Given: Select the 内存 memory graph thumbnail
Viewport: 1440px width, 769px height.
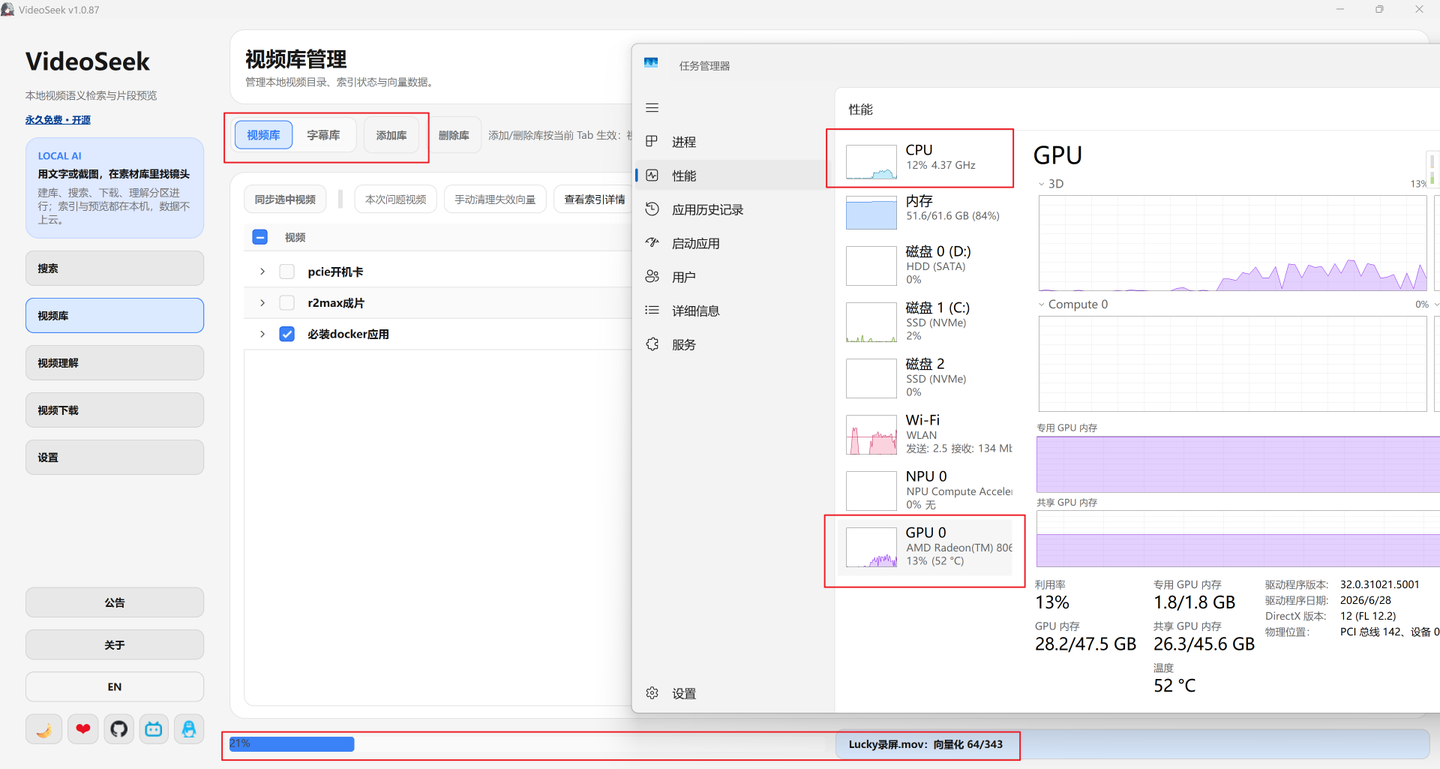Looking at the screenshot, I should point(871,212).
